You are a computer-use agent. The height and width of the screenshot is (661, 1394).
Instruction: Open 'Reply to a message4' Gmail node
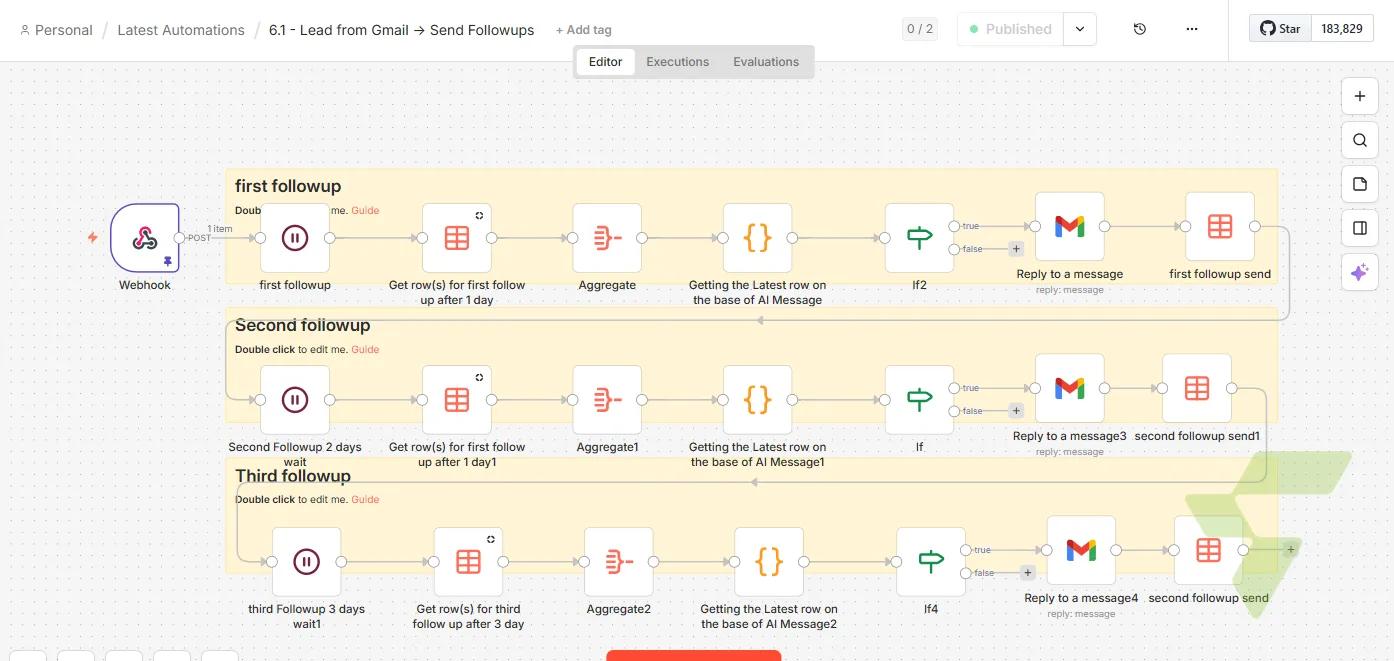[1081, 550]
